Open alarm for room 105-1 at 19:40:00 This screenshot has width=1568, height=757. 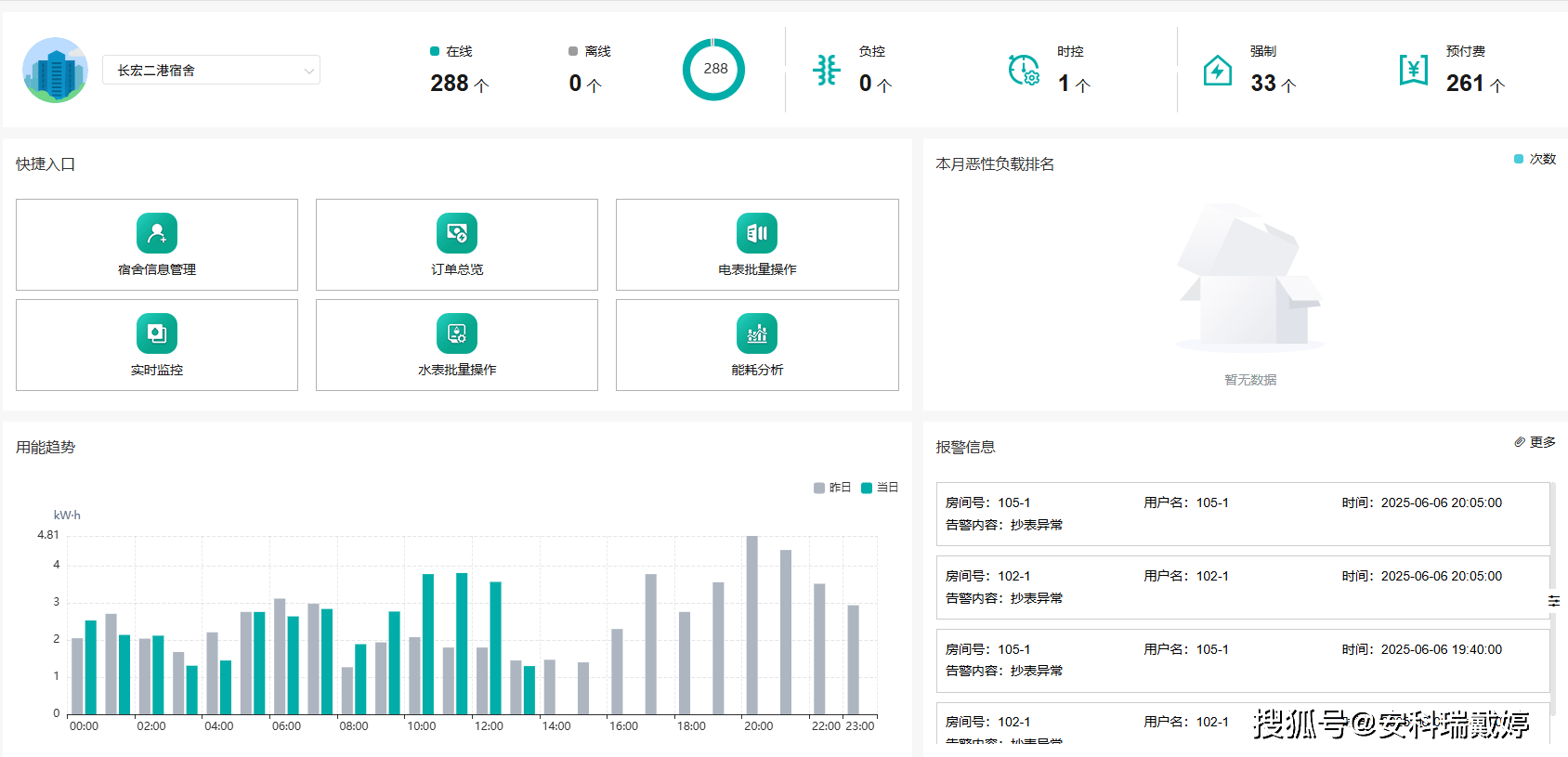coord(1243,660)
